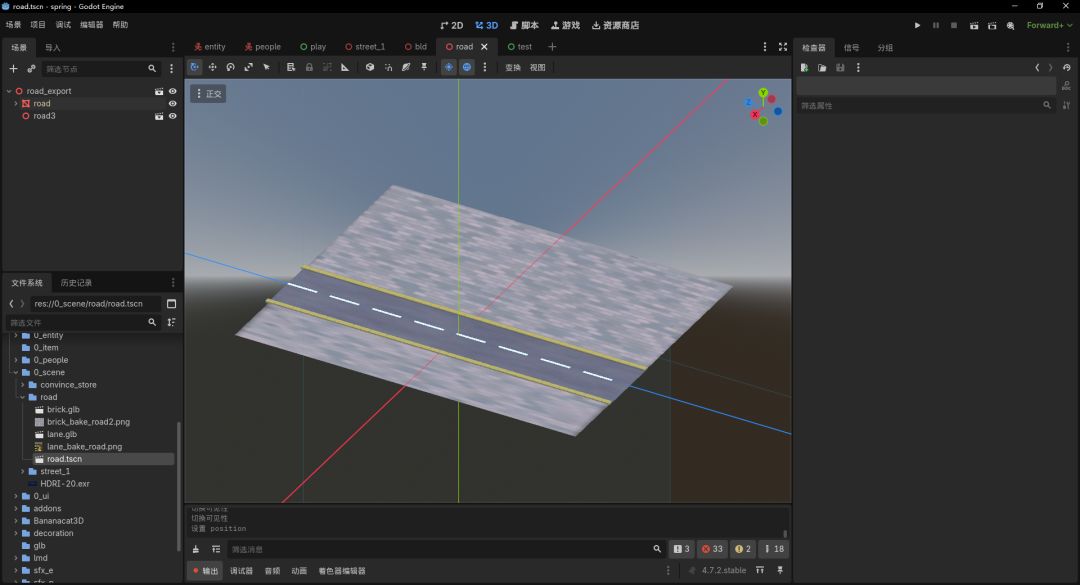1080x585 pixels.
Task: Toggle error messages filter showing 33
Action: [712, 549]
